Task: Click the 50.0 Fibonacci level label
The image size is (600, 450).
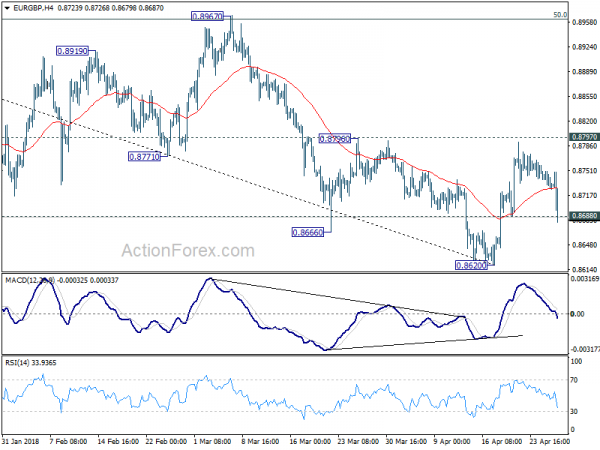Action: point(560,15)
